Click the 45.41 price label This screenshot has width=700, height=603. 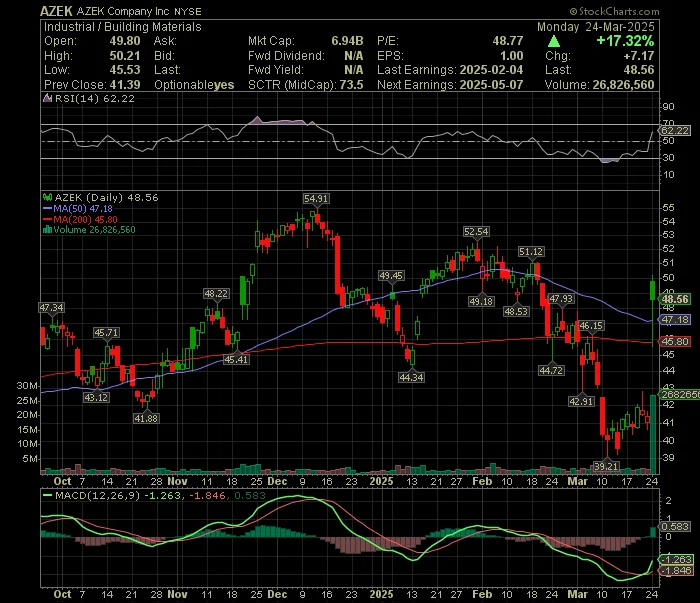(x=236, y=359)
